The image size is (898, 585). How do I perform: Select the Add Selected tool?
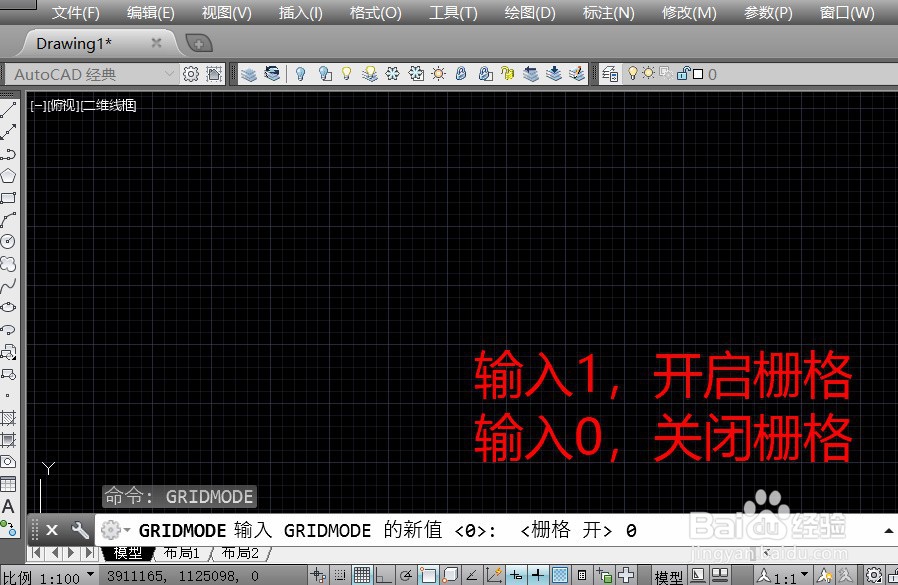coord(8,528)
